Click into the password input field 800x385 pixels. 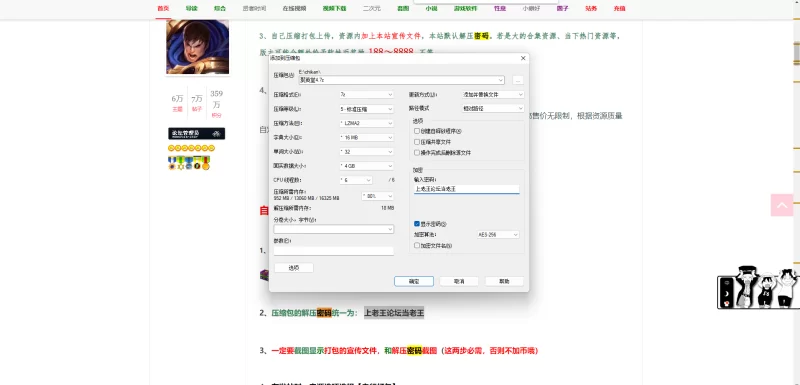point(467,189)
